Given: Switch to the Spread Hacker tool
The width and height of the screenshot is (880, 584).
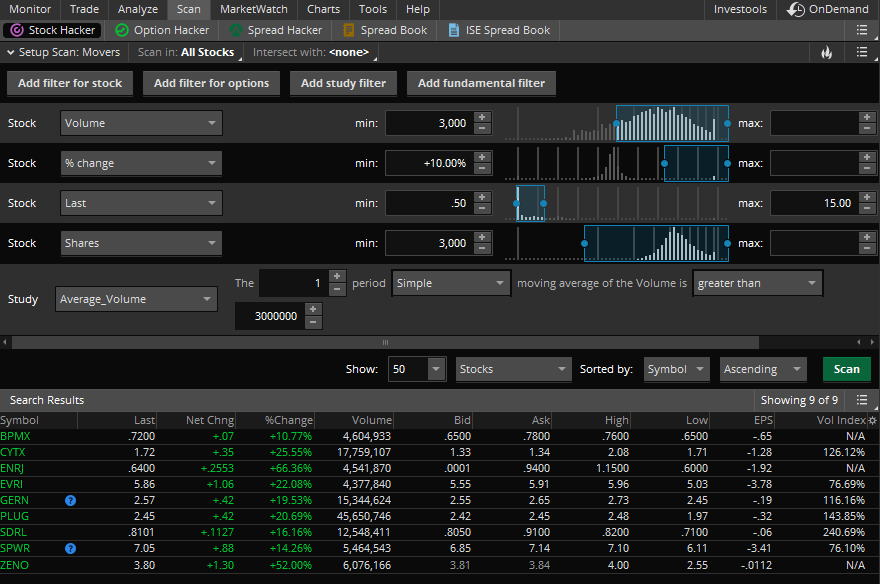Looking at the screenshot, I should coord(275,30).
